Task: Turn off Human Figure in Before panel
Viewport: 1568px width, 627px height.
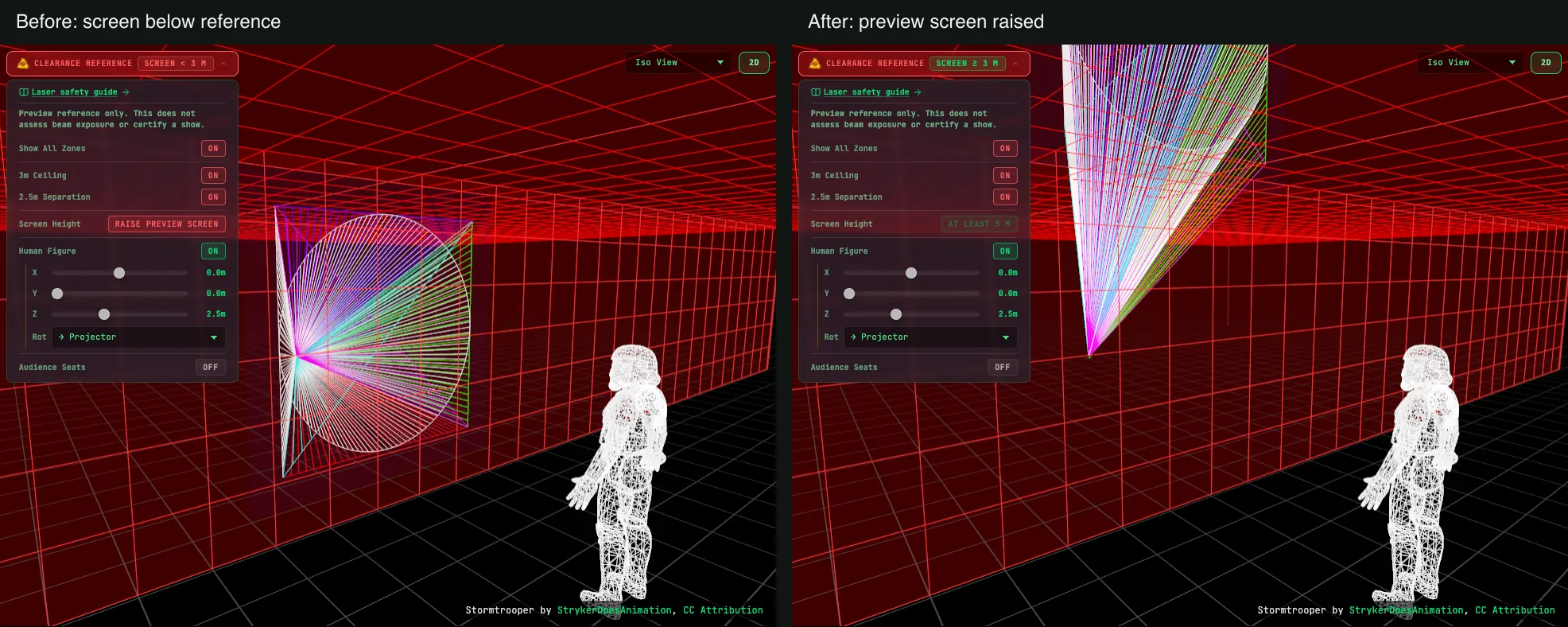Action: tap(213, 251)
